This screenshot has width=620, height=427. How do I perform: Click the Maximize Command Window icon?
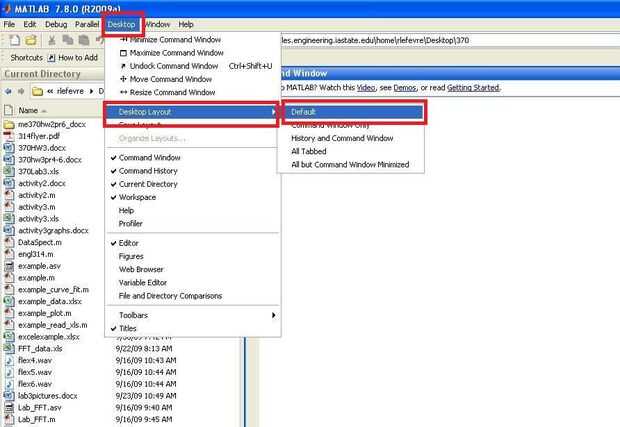(x=123, y=53)
